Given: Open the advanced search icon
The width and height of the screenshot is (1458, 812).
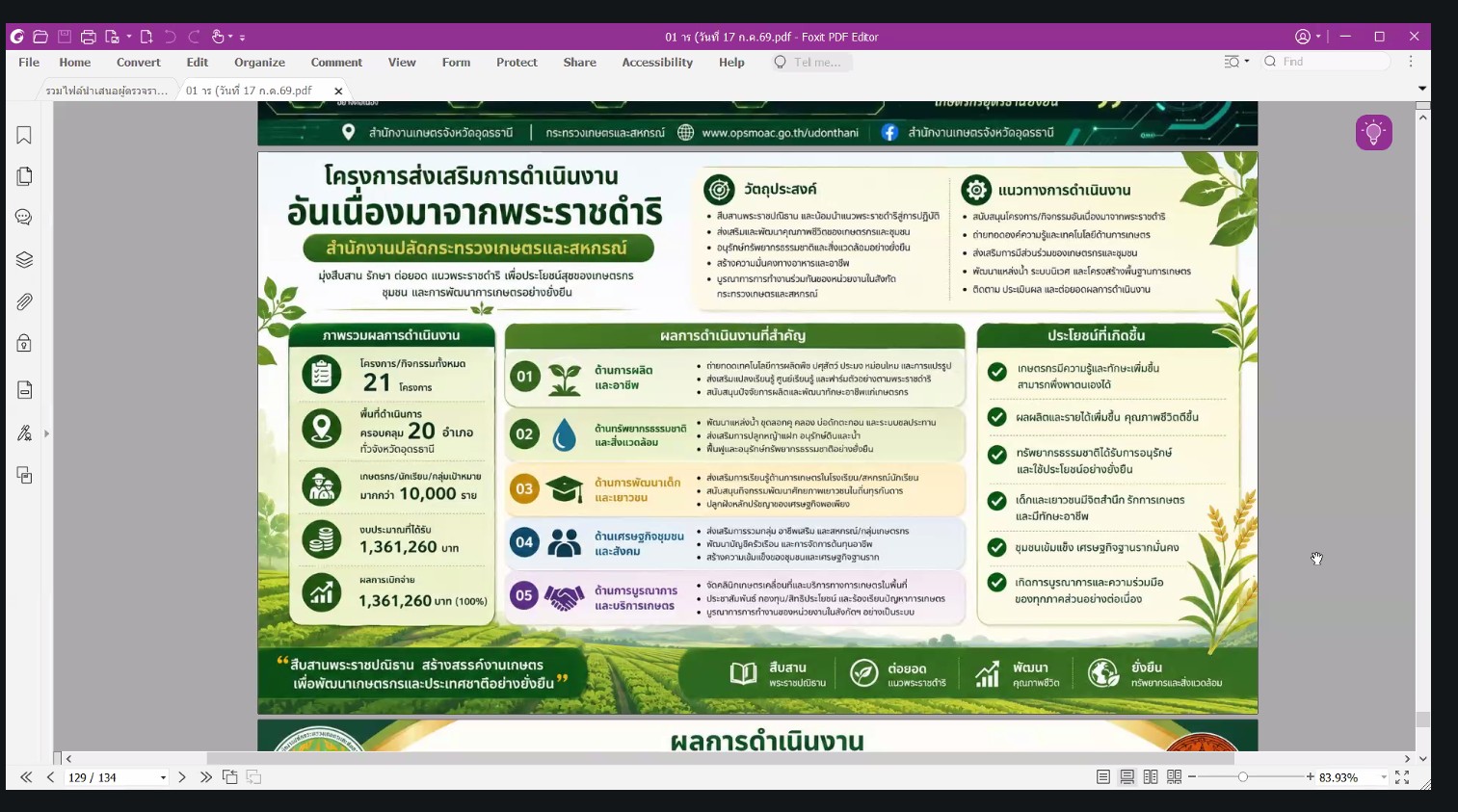Looking at the screenshot, I should click(x=1232, y=62).
